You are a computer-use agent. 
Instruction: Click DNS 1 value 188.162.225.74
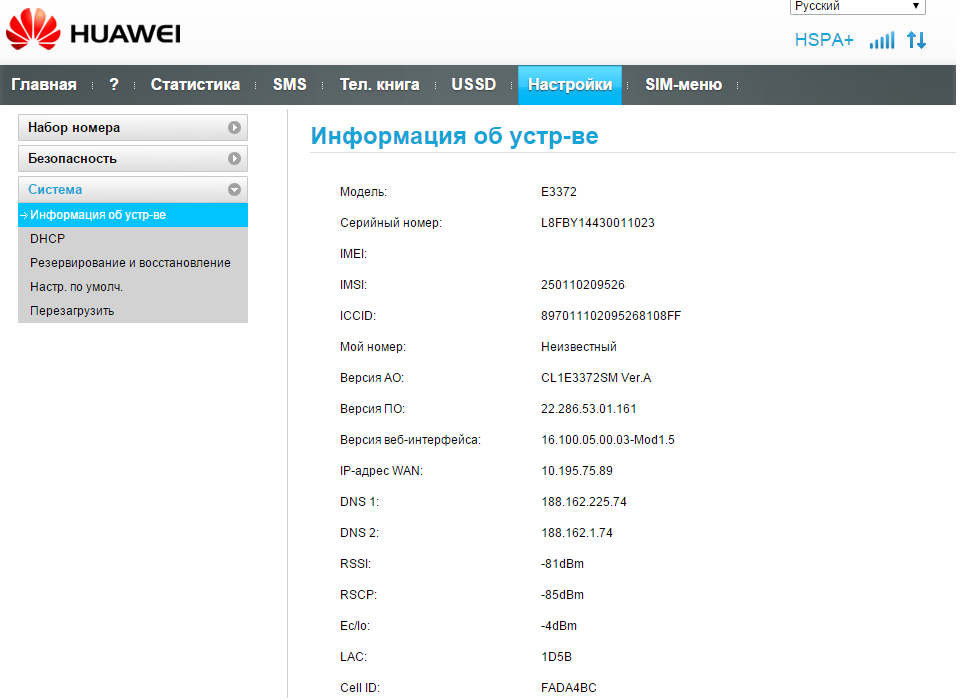[x=583, y=502]
